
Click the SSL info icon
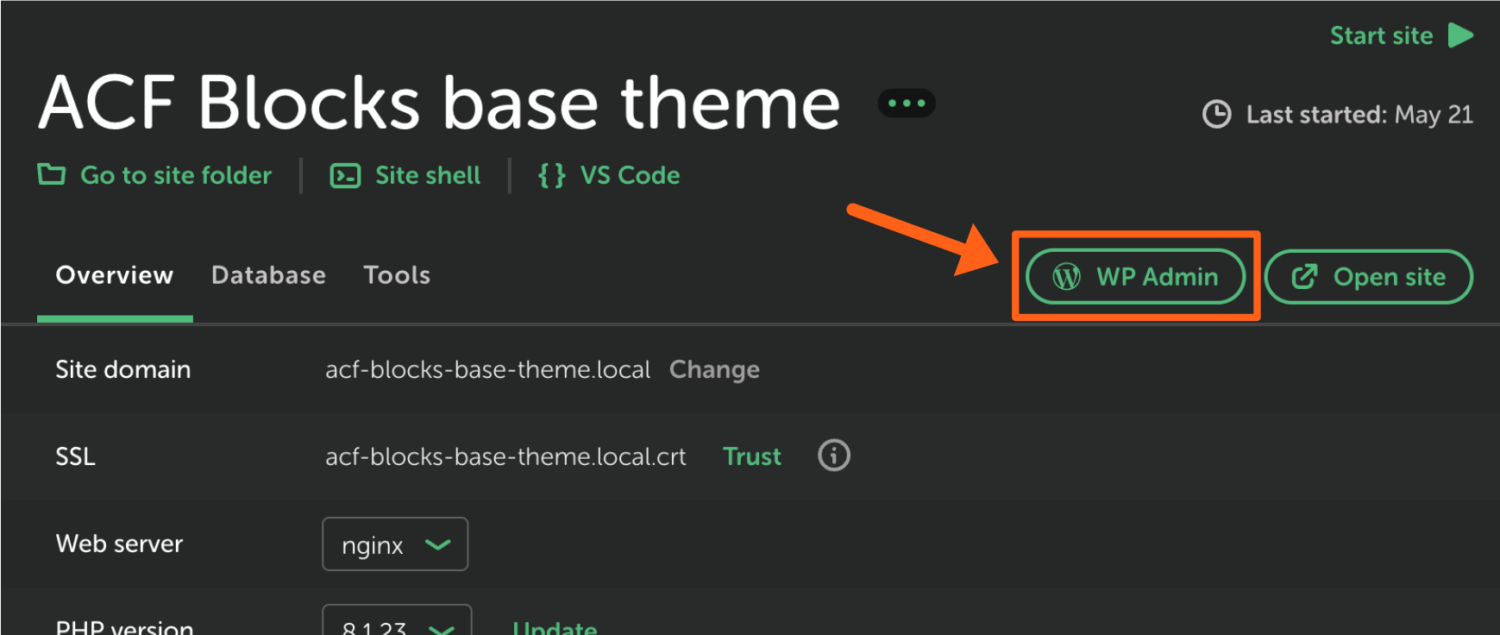(x=834, y=456)
